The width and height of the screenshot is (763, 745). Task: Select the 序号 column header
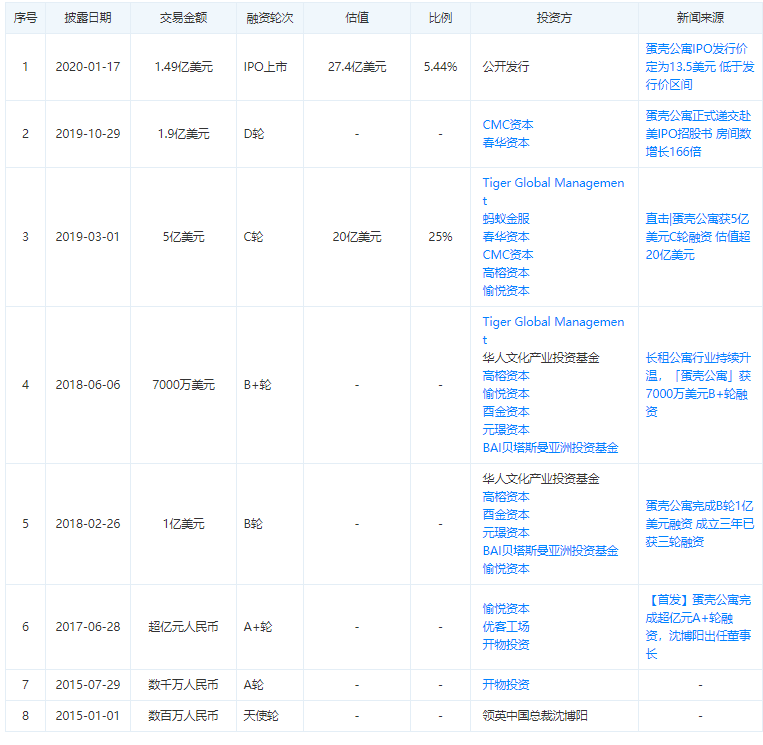coord(25,18)
